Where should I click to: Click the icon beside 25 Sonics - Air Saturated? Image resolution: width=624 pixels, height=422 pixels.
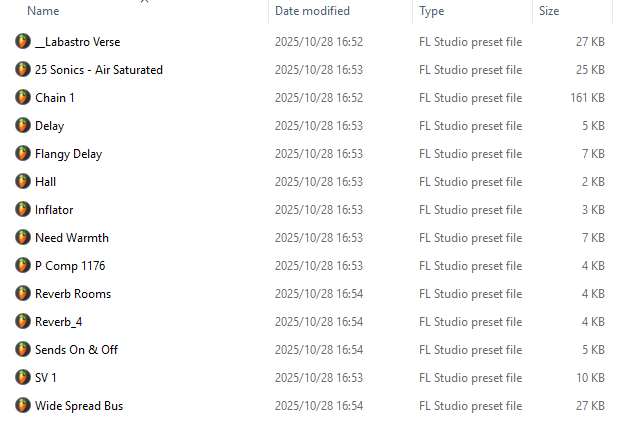tap(23, 70)
